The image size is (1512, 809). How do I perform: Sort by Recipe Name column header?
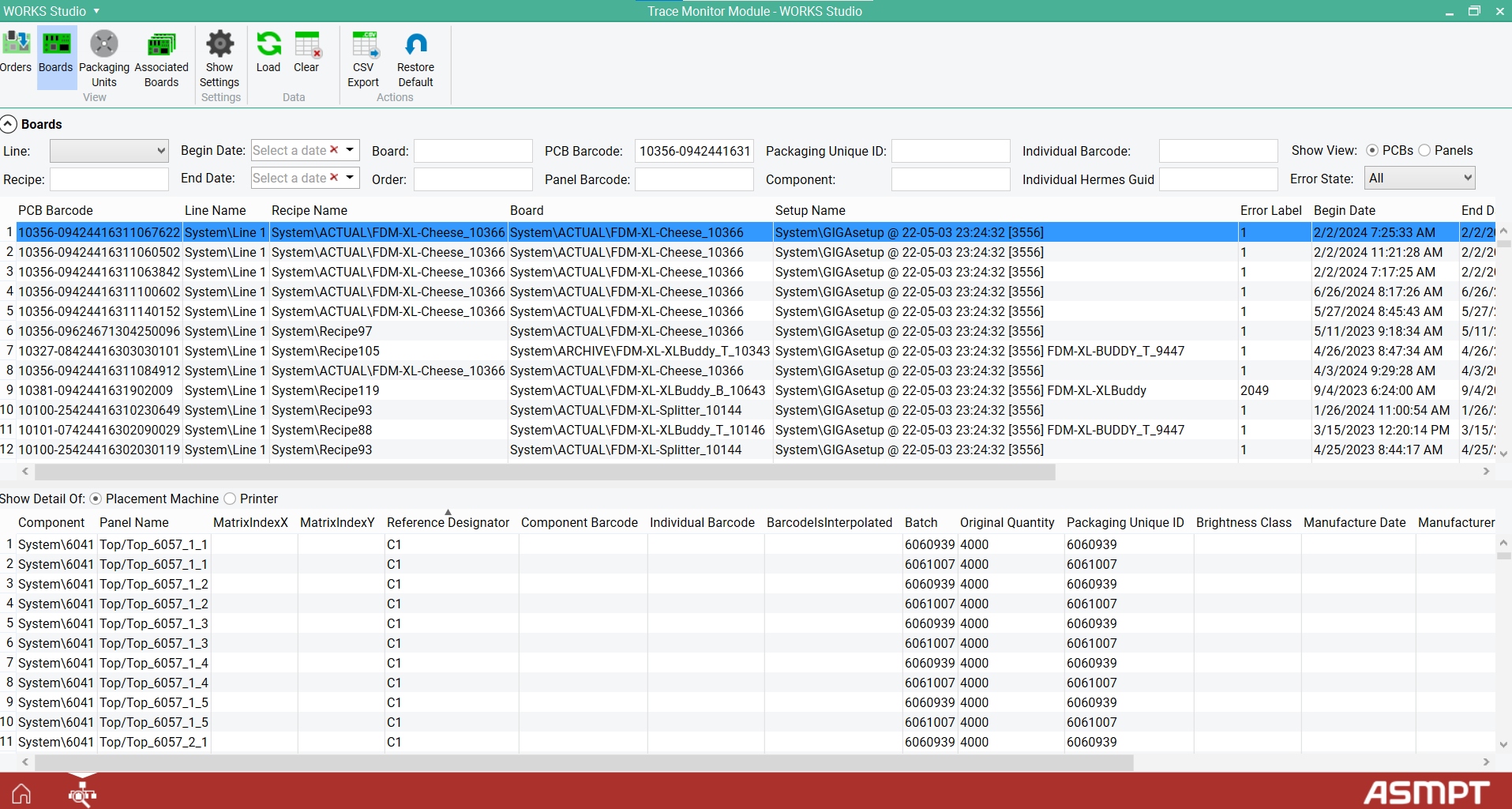point(310,210)
